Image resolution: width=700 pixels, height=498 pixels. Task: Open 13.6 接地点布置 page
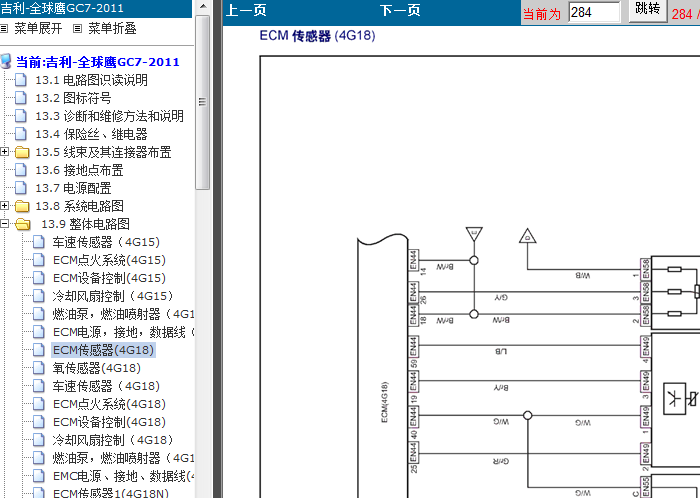point(79,170)
